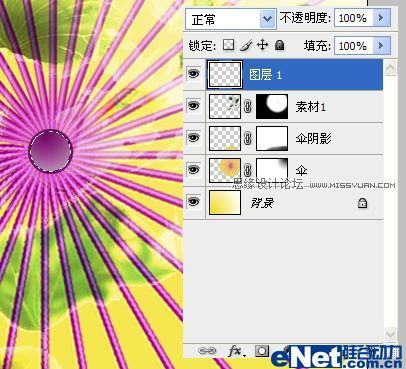Viewport: 406px width, 369px height.
Task: Toggle mask link icon on 素材1 layer
Action: point(248,106)
